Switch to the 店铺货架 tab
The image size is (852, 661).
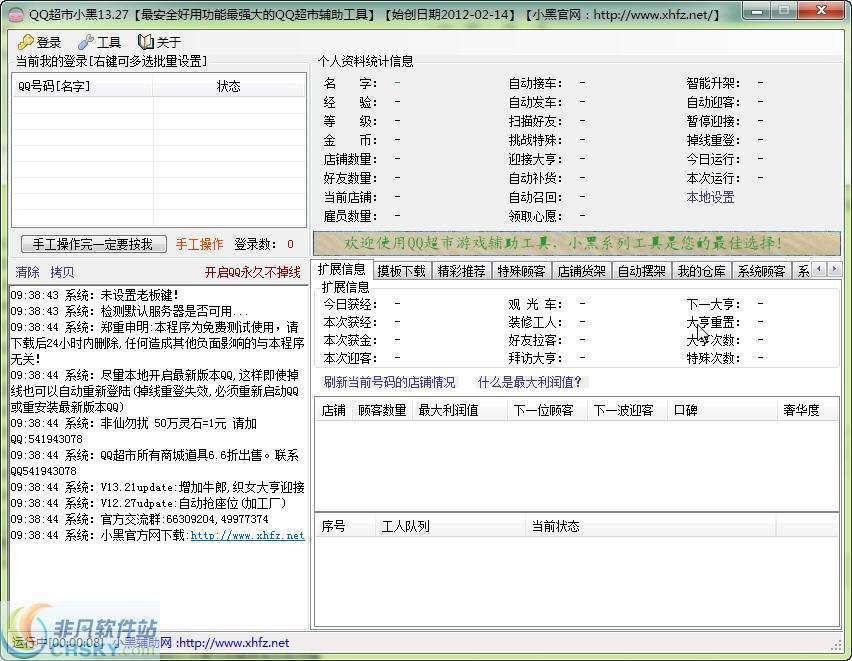tap(582, 271)
